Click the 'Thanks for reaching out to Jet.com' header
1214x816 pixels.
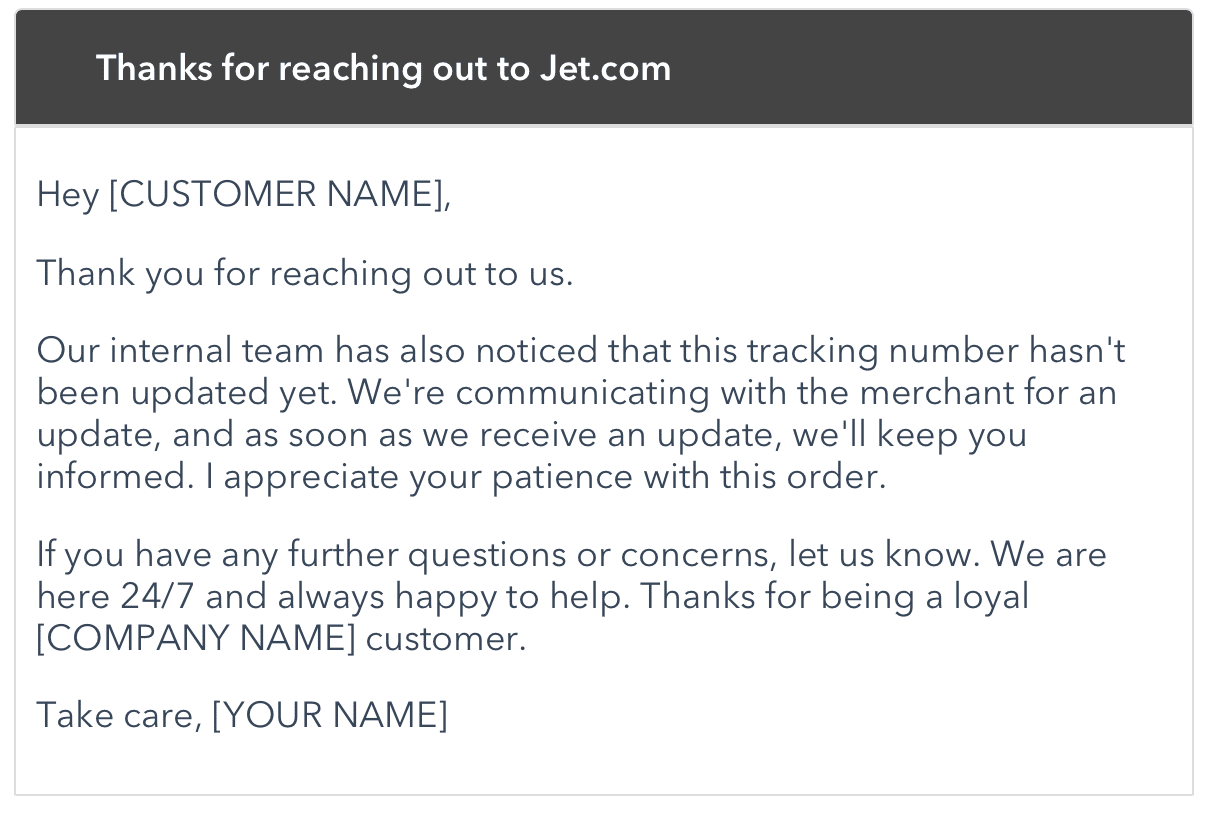tap(383, 69)
